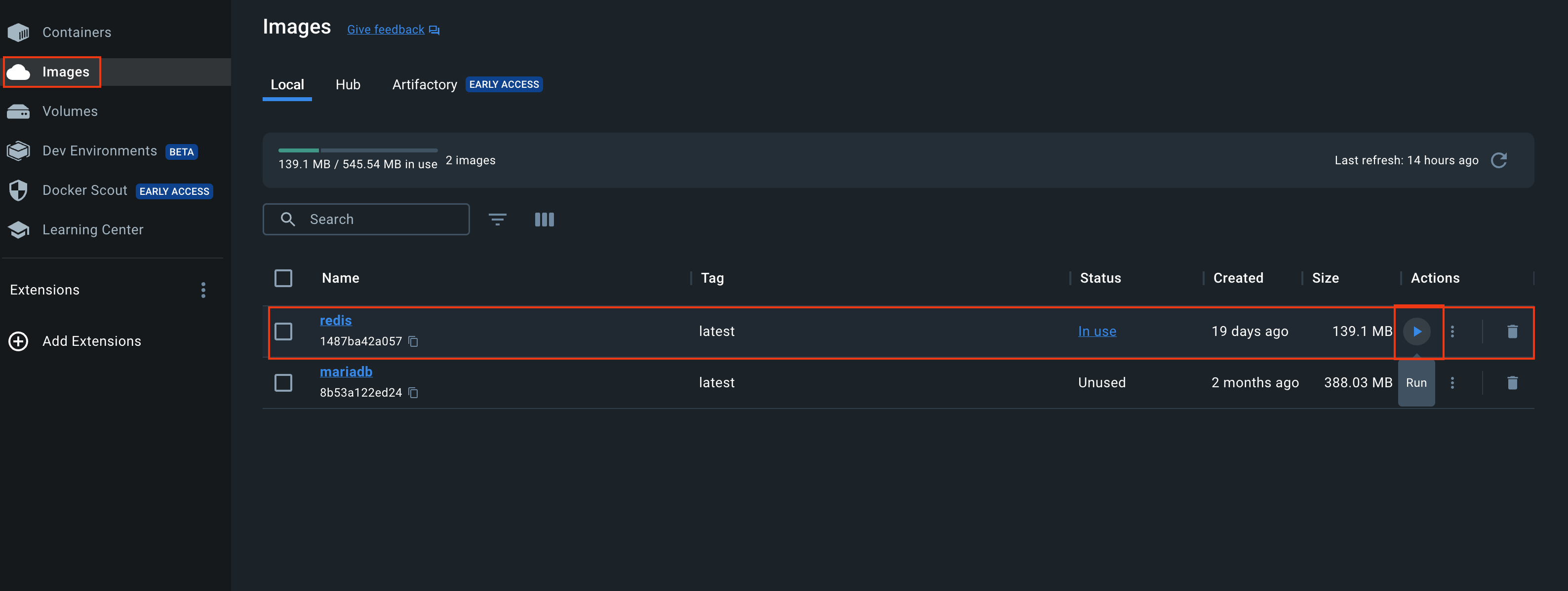Switch to the Hub tab
1568x591 pixels.
tap(348, 84)
